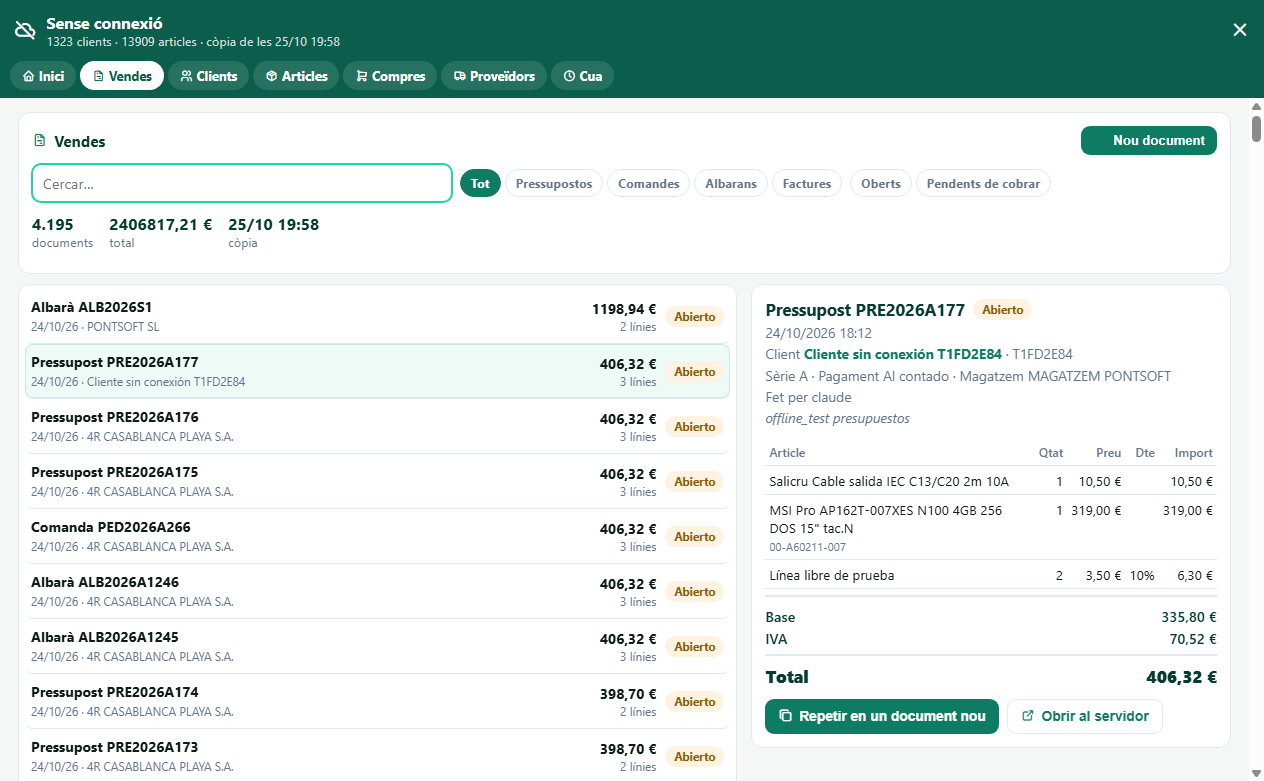Go to Inici via its home icon
1264x781 pixels.
pyautogui.click(x=43, y=76)
